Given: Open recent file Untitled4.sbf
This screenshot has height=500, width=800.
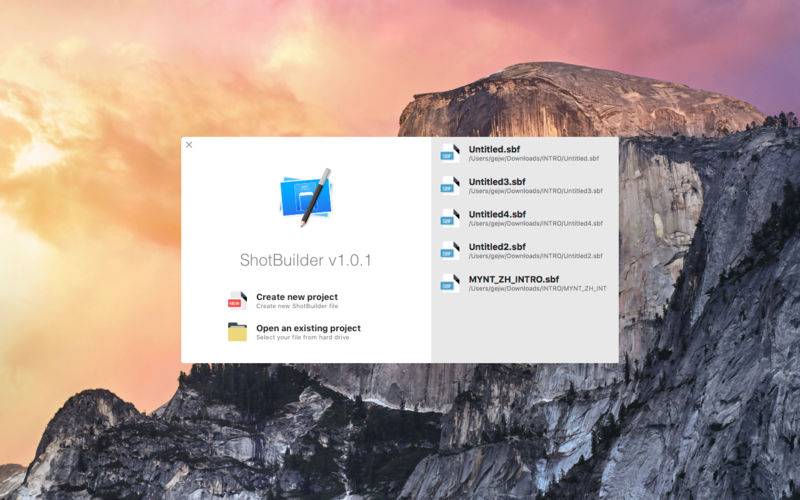Looking at the screenshot, I should pyautogui.click(x=525, y=218).
